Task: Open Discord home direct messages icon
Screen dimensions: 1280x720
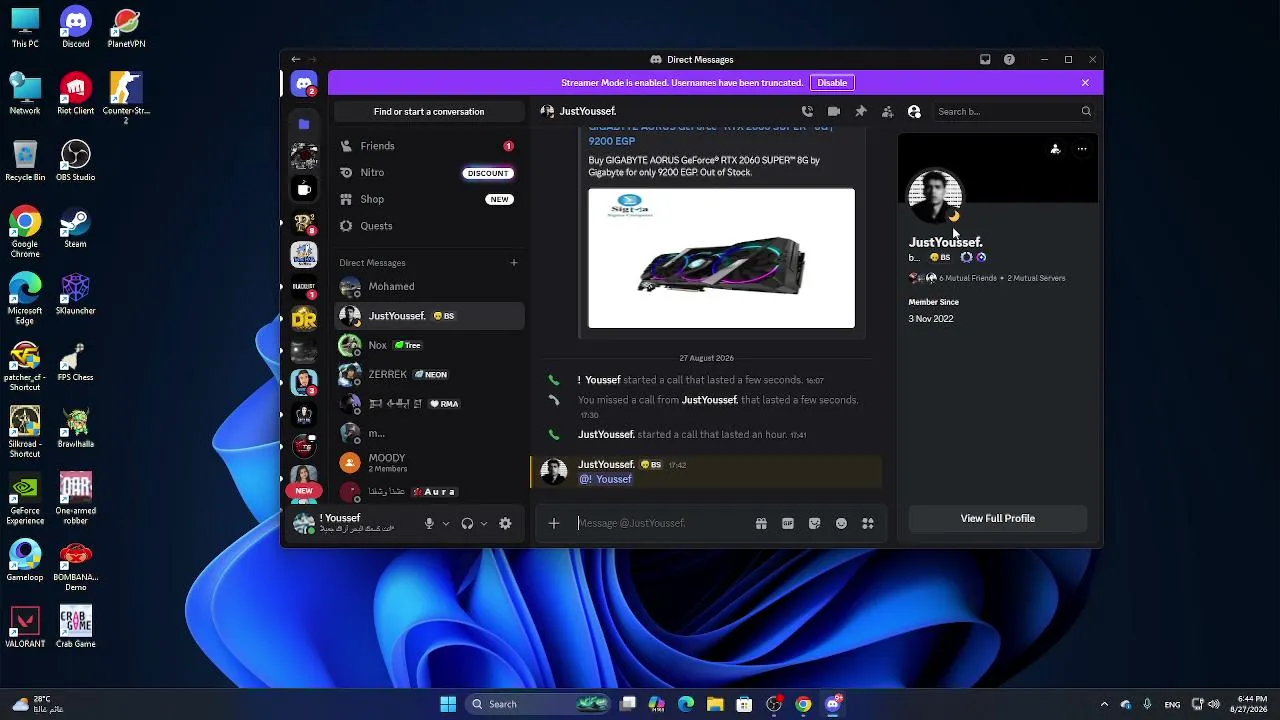Action: [x=304, y=84]
